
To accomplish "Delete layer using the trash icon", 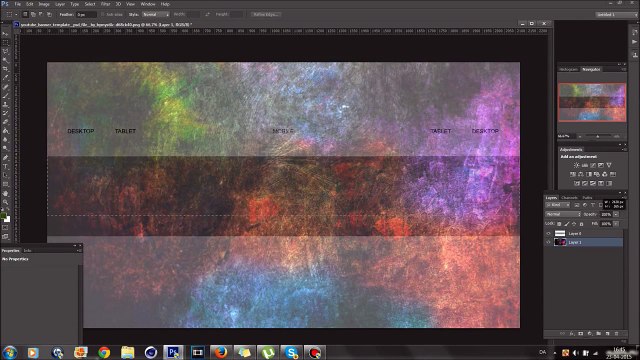I will 616,333.
